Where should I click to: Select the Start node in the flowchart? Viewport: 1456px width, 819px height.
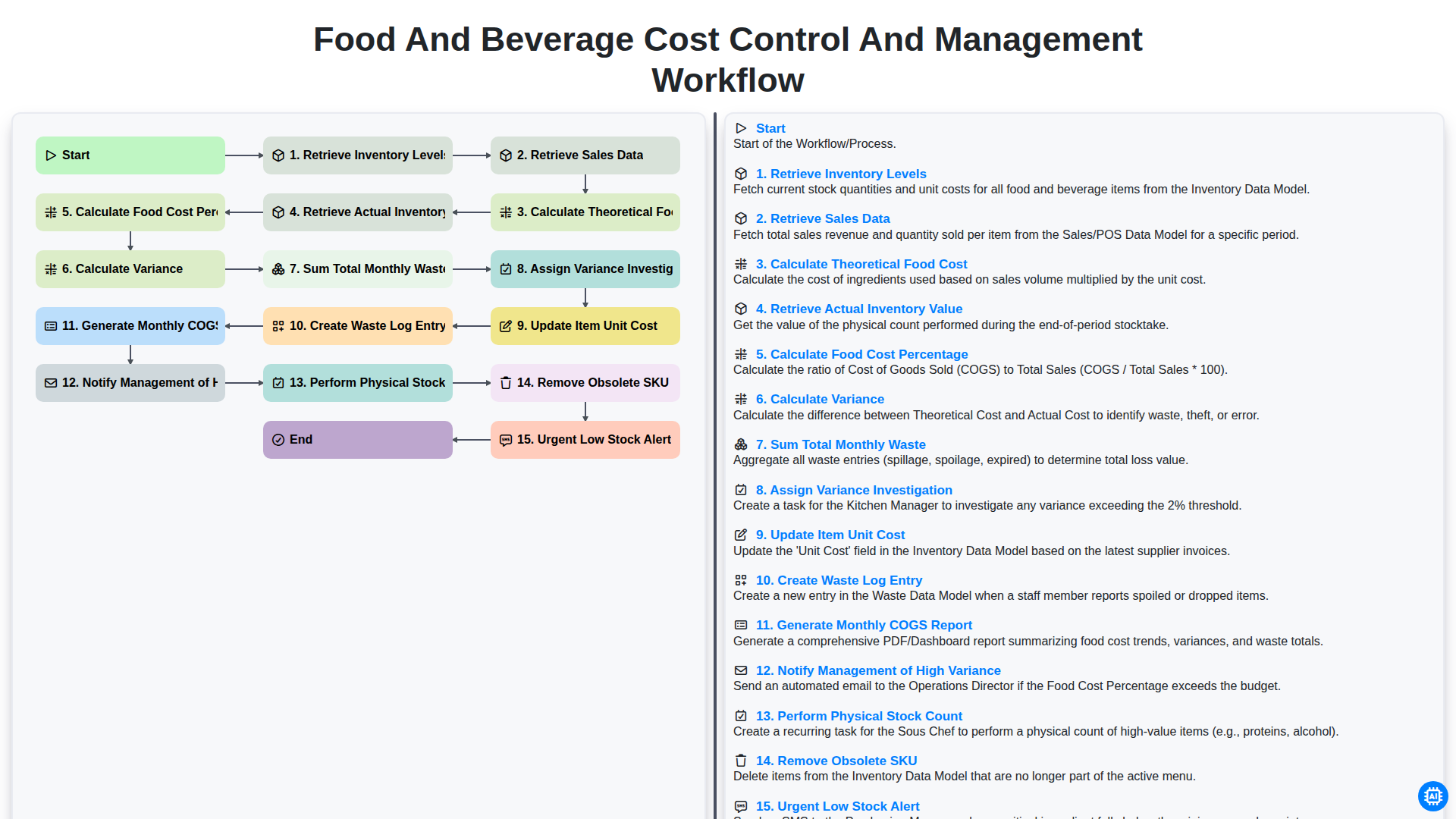point(130,155)
